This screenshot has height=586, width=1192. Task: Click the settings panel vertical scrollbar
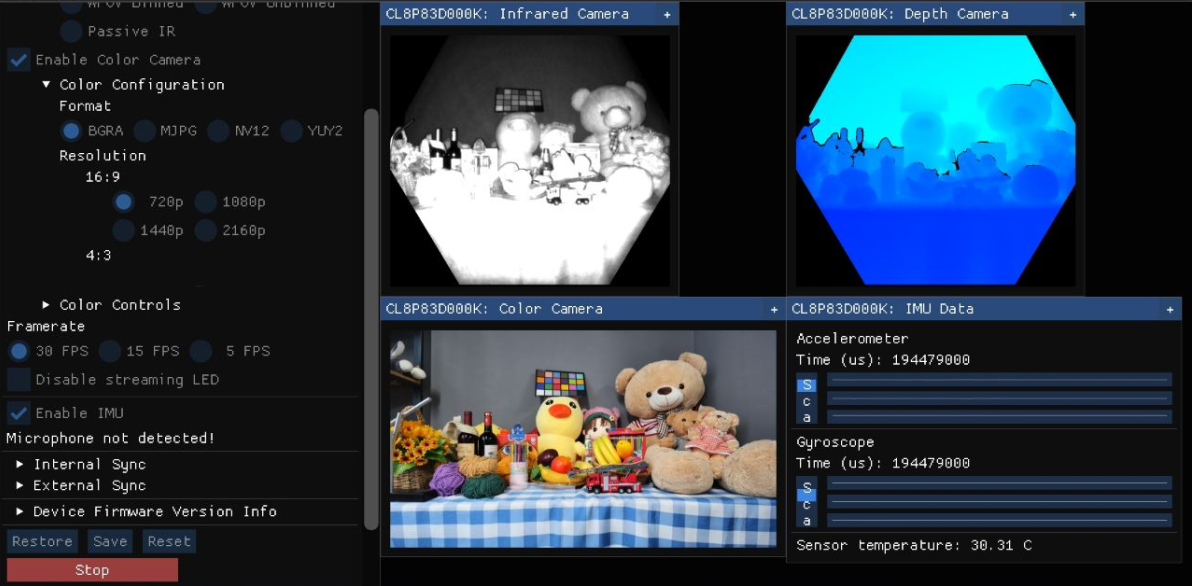click(371, 300)
